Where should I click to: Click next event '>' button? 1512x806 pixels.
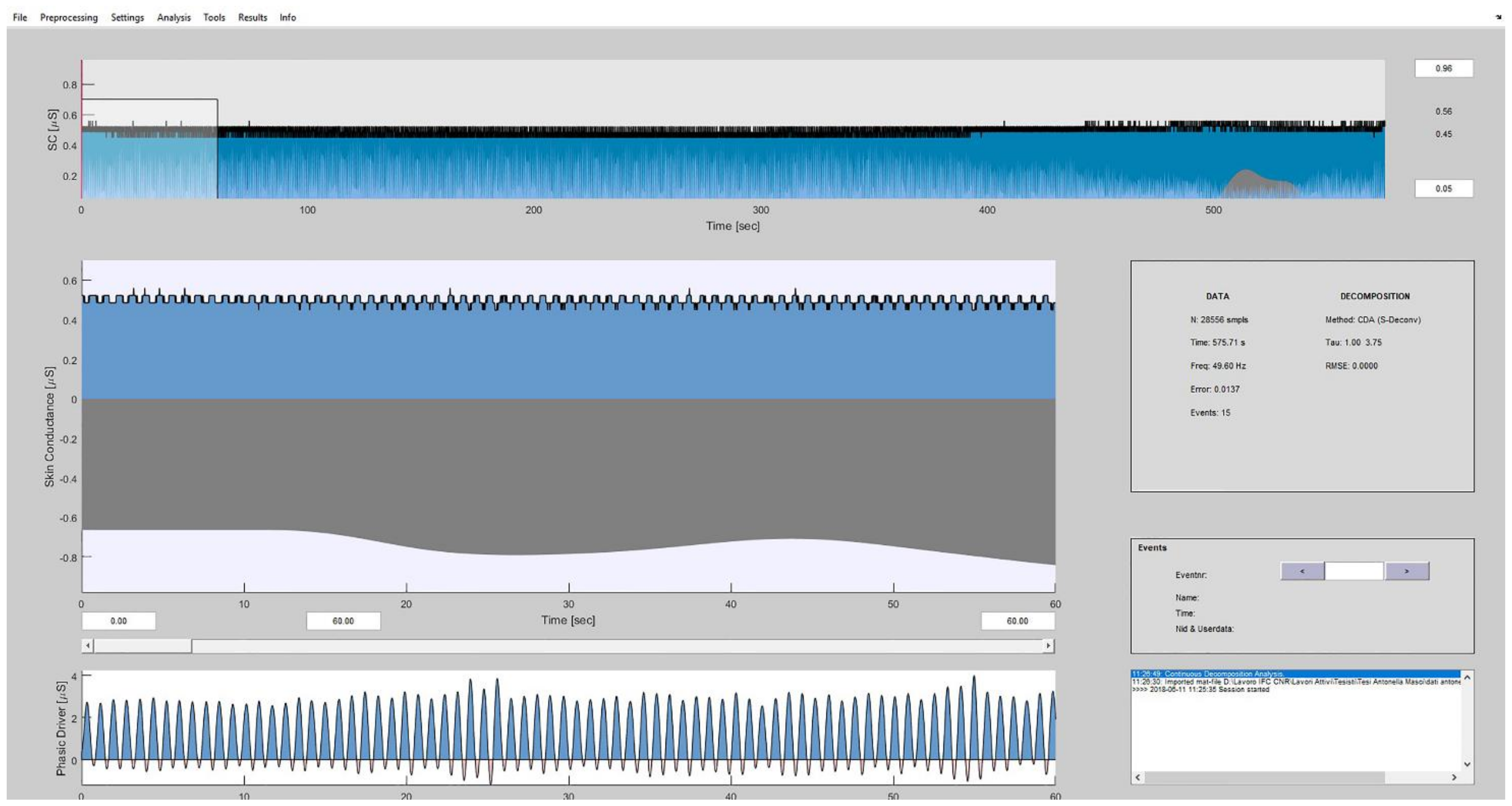point(1406,571)
